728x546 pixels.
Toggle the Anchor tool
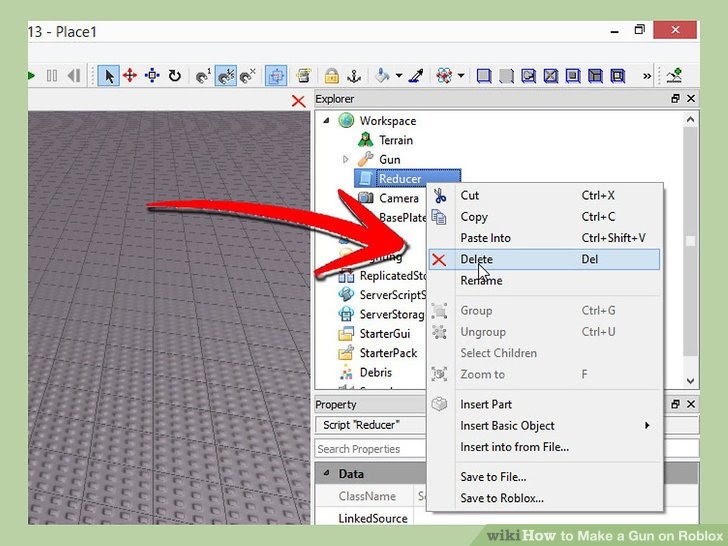pyautogui.click(x=354, y=76)
